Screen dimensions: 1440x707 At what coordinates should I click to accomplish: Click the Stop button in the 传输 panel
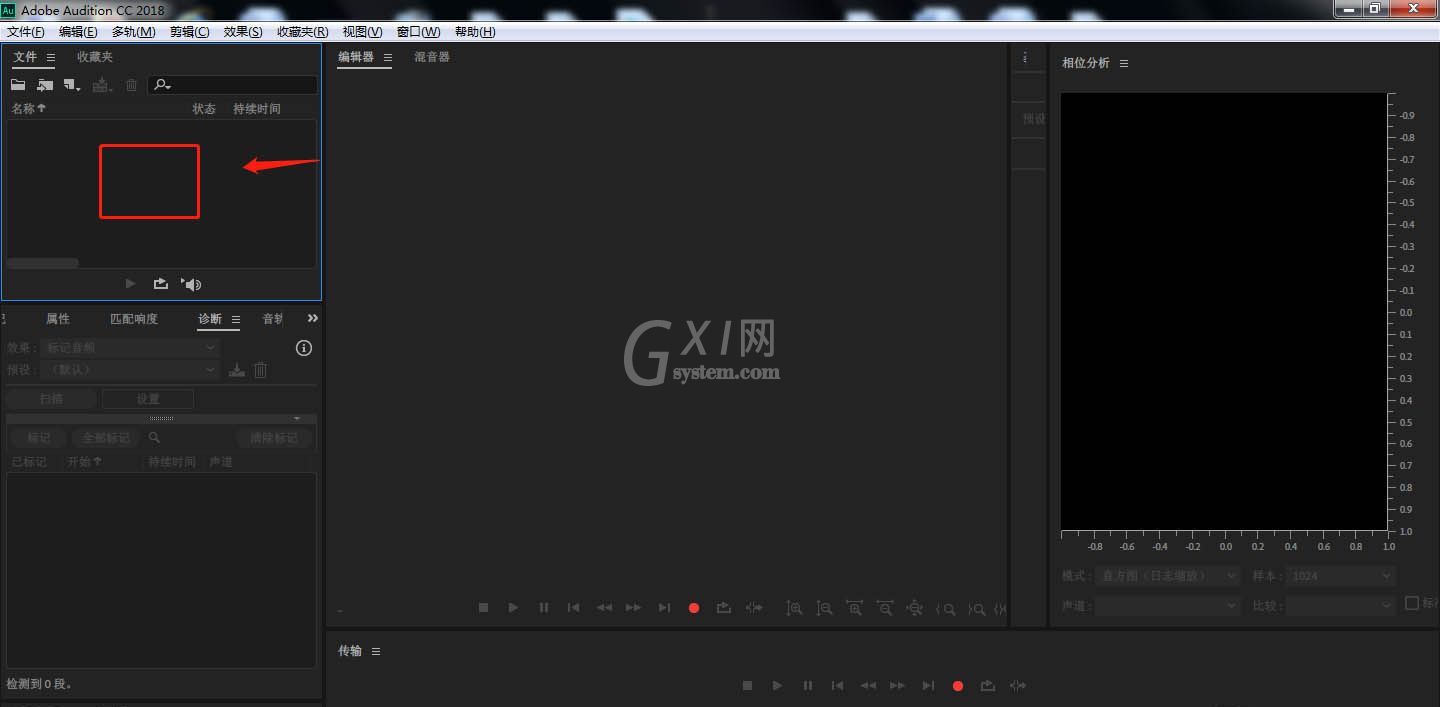click(x=747, y=685)
